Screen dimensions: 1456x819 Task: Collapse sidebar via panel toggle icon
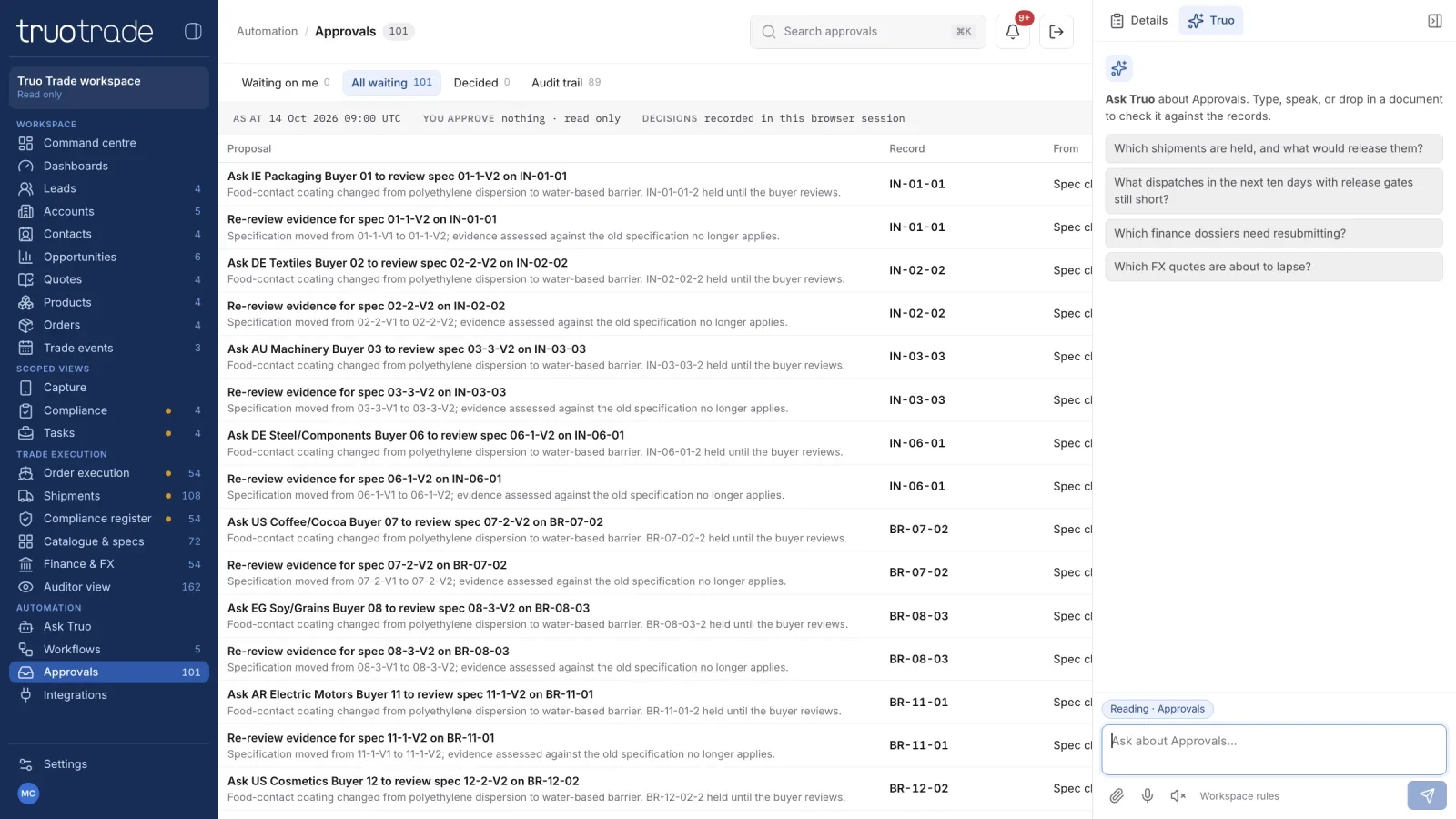[x=193, y=31]
